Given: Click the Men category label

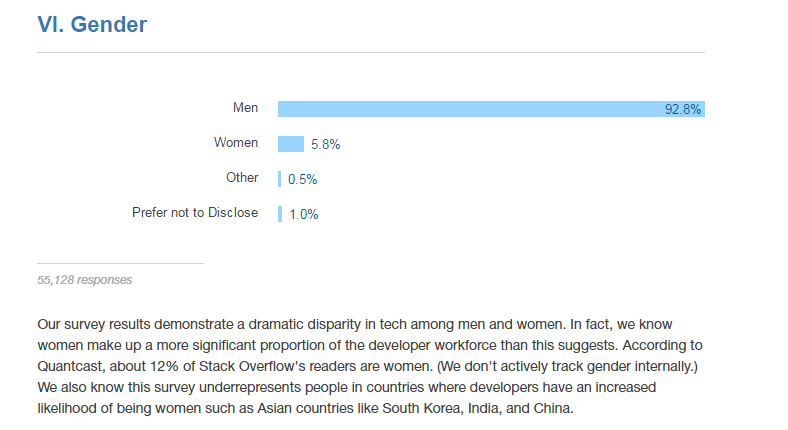Looking at the screenshot, I should coord(245,108).
